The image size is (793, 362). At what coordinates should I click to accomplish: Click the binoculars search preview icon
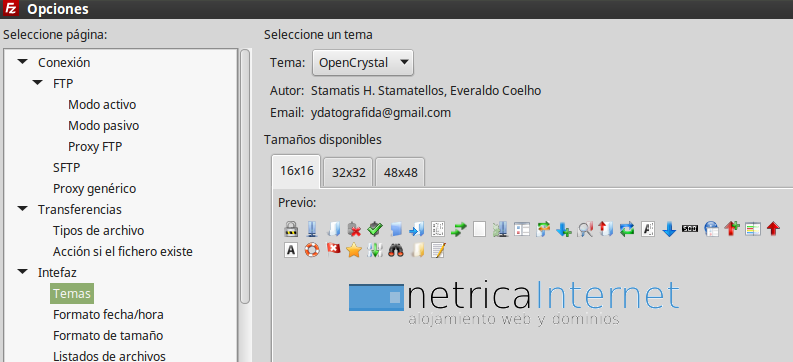pyautogui.click(x=395, y=250)
